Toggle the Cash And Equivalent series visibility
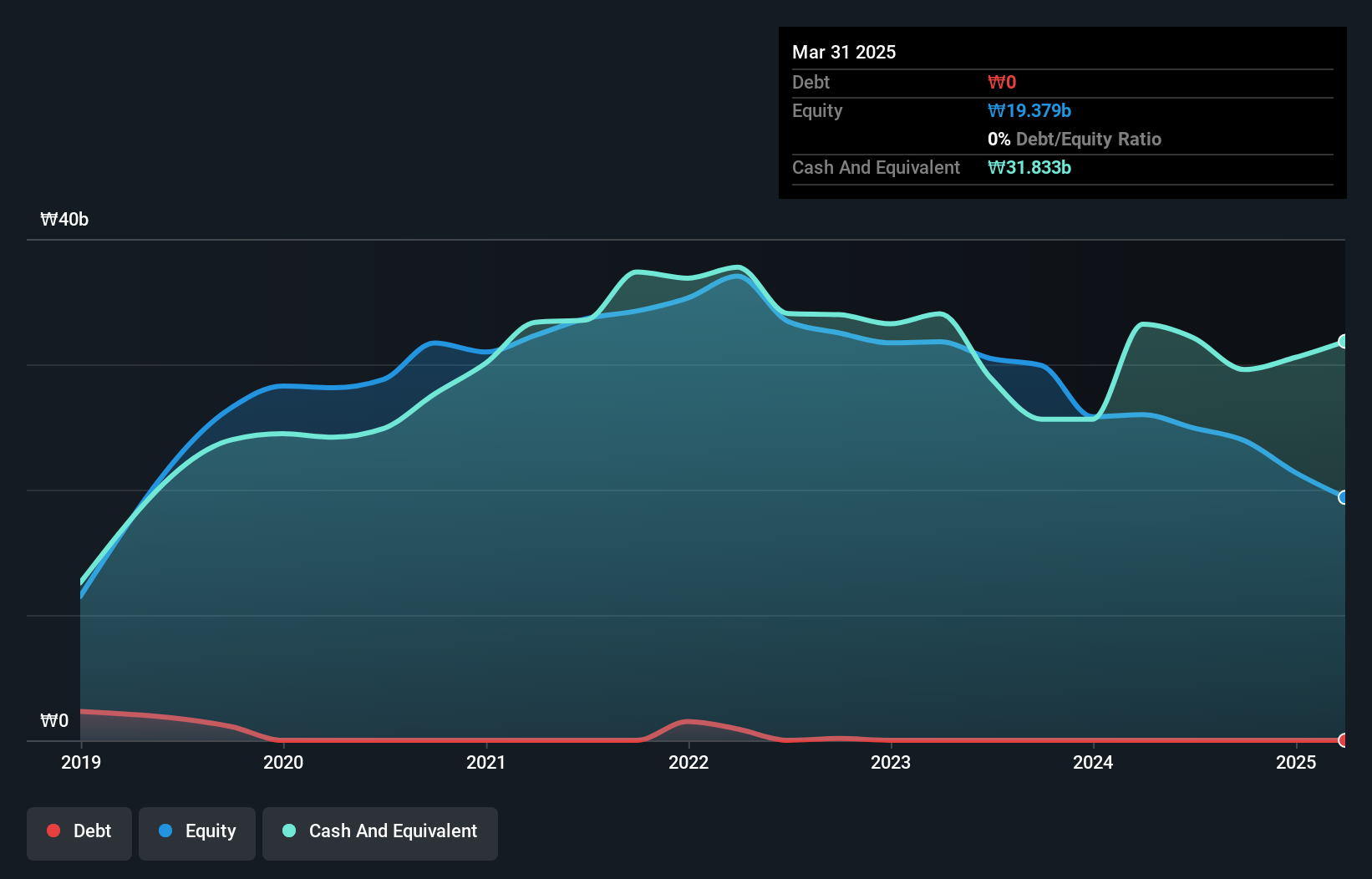The image size is (1372, 879). point(379,833)
